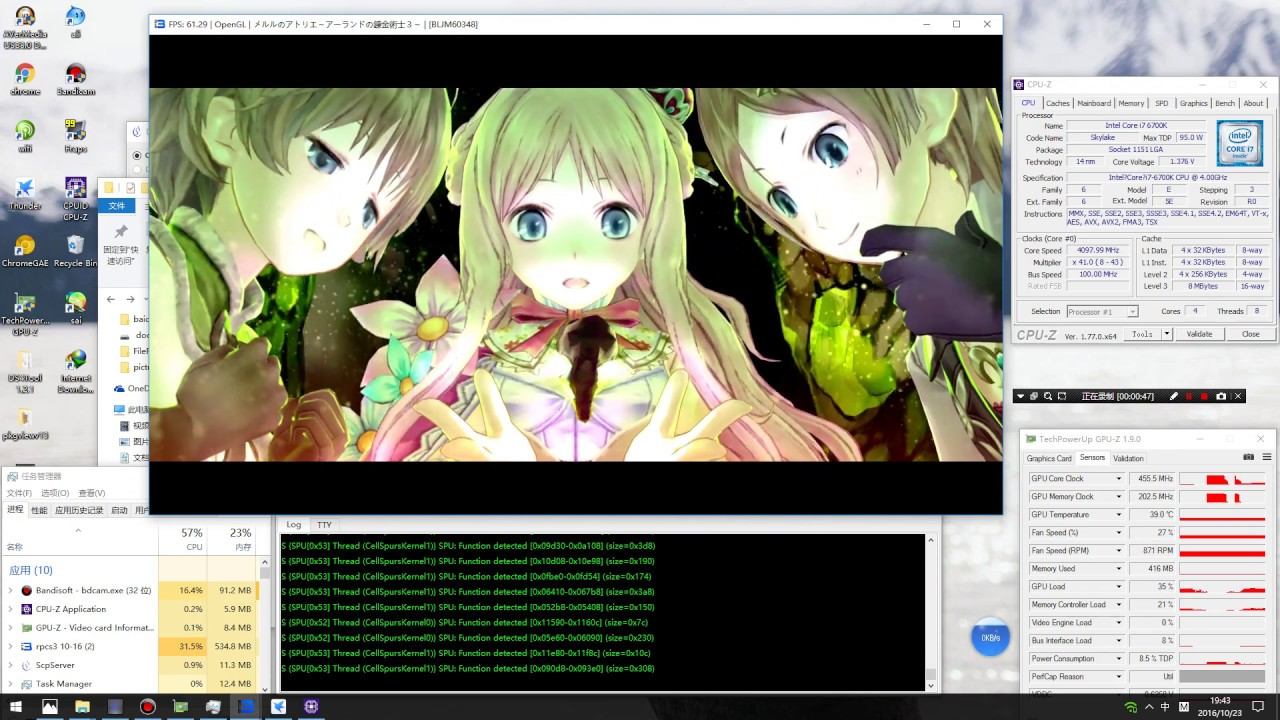
Task: Open the CPU-Z Tools dropdown arrow
Action: click(x=1168, y=334)
